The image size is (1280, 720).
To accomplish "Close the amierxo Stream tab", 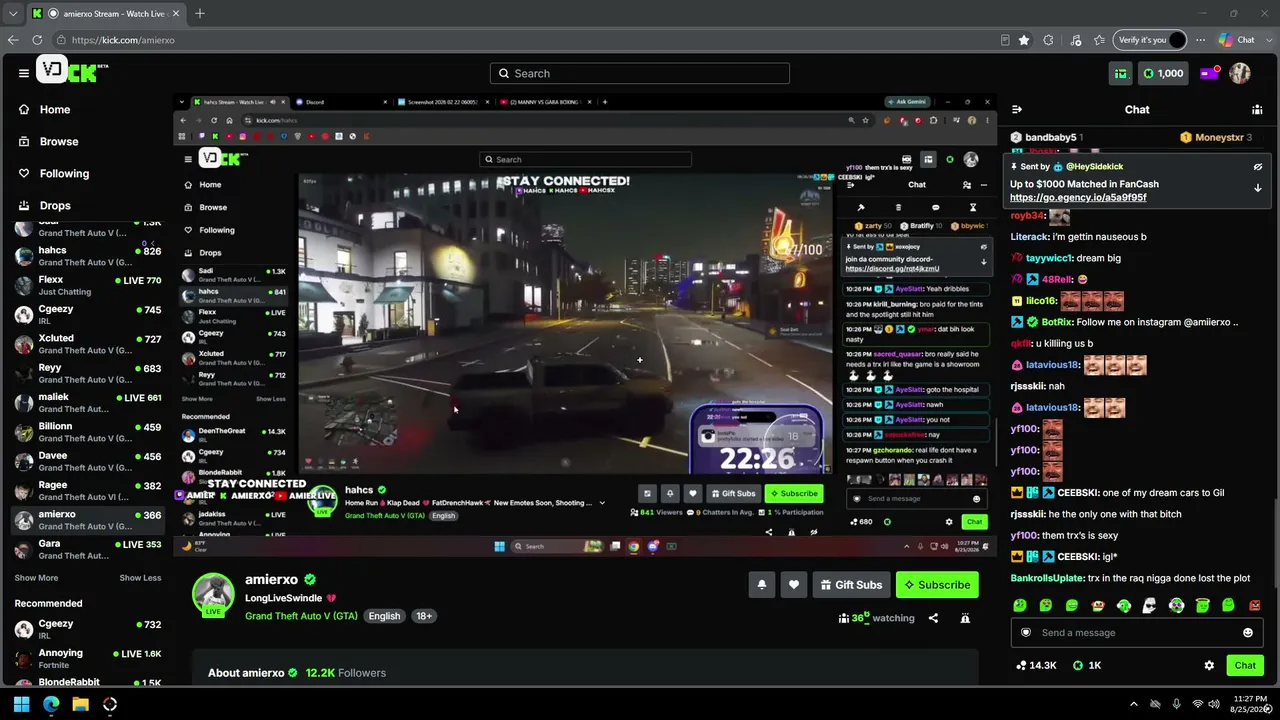I will coord(176,13).
